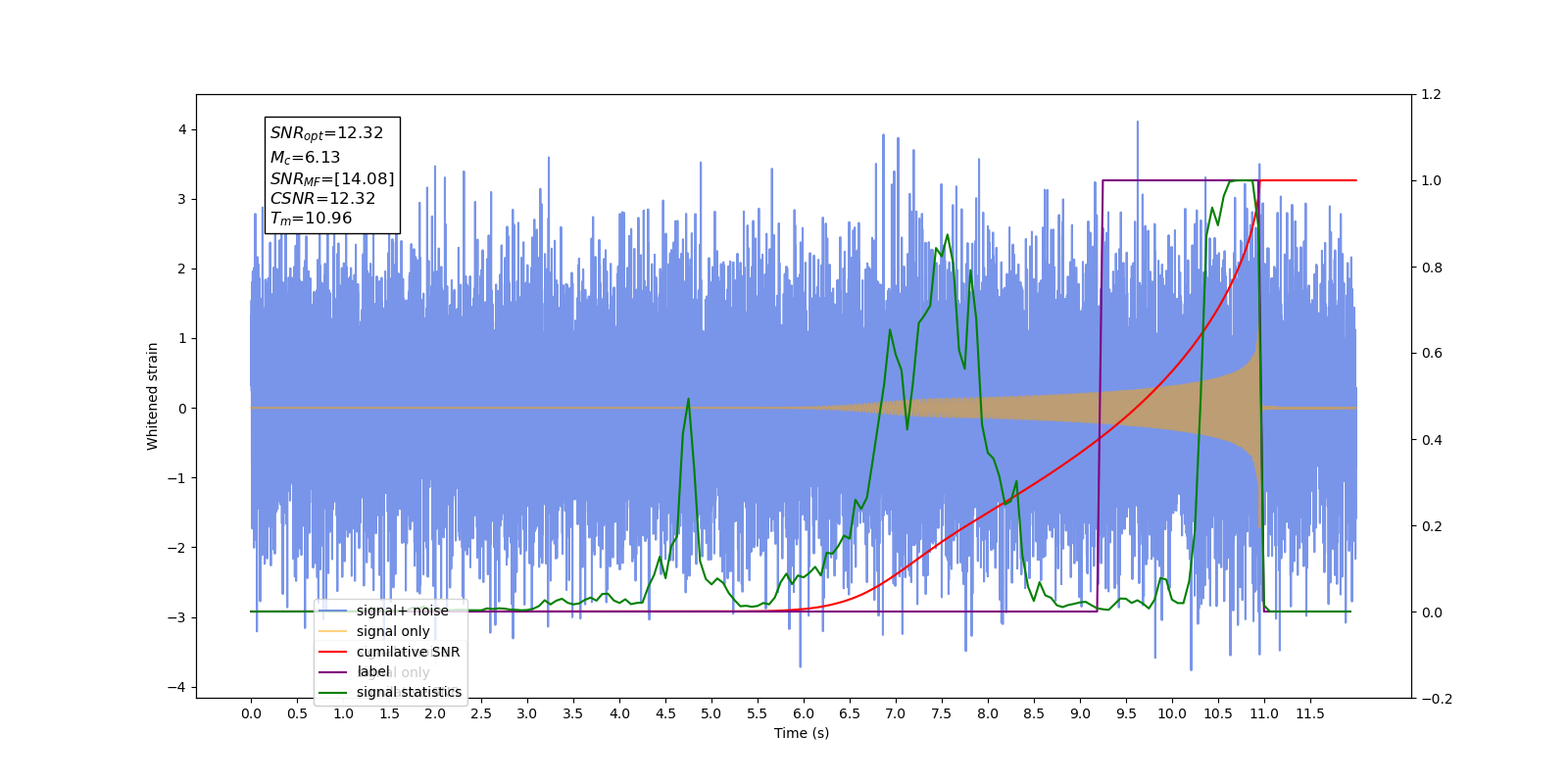Screen dimensions: 1568x784
Task: Click the right y-axis tick label 0.8
Action: point(1431,268)
